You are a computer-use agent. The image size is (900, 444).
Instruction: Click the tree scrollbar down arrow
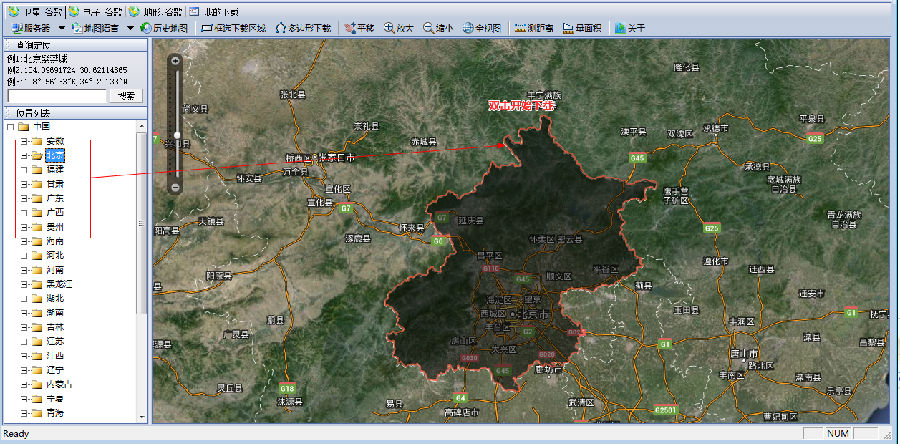141,416
